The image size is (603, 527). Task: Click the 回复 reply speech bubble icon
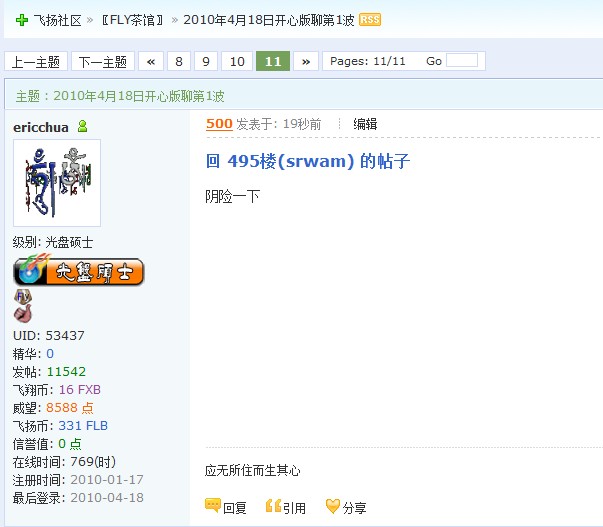point(213,506)
